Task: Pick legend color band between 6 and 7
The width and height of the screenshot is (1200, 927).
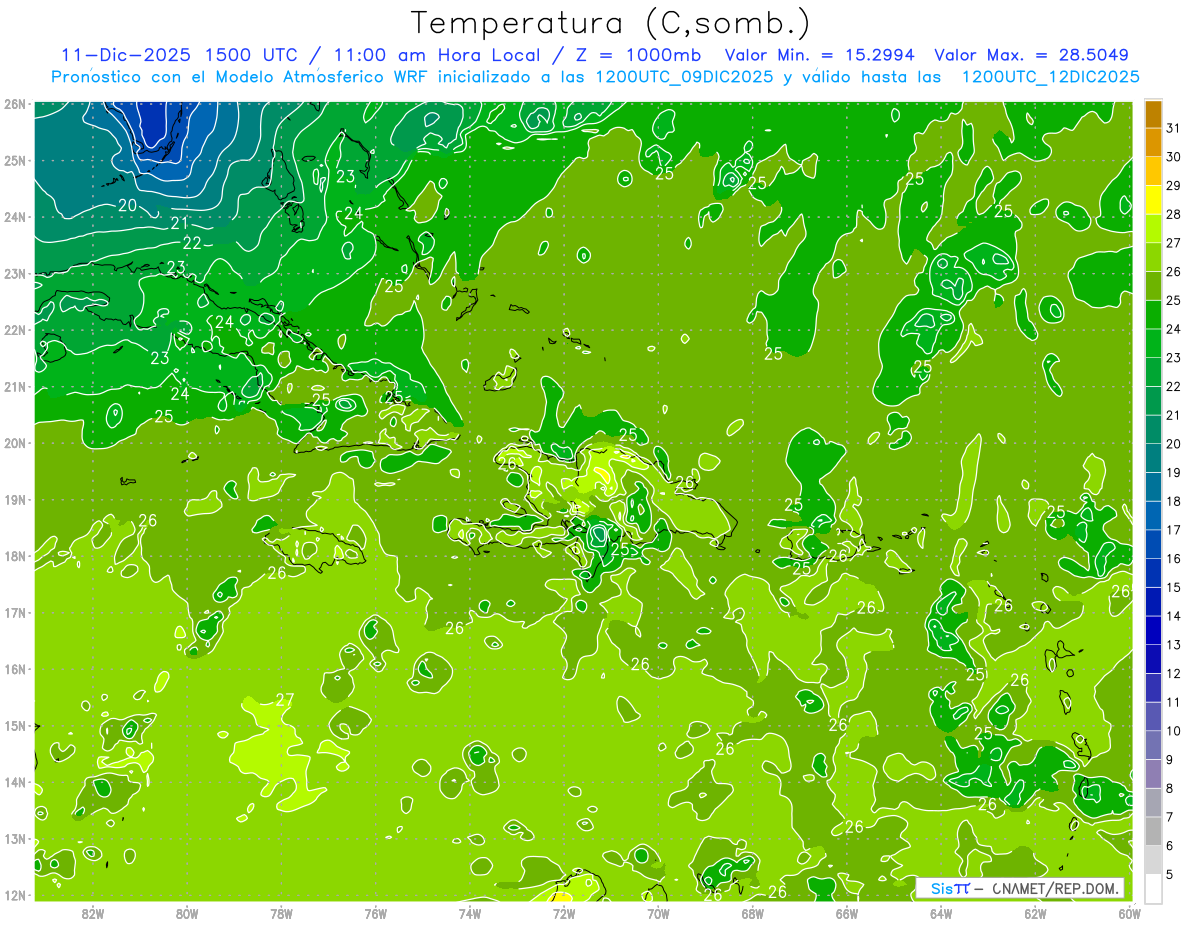Action: pos(1153,831)
